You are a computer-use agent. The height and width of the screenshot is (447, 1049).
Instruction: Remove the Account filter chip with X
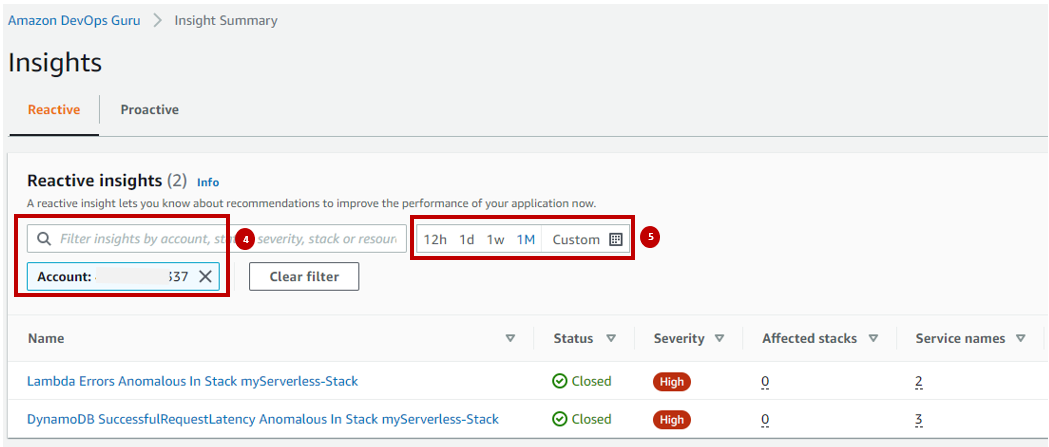pos(205,277)
